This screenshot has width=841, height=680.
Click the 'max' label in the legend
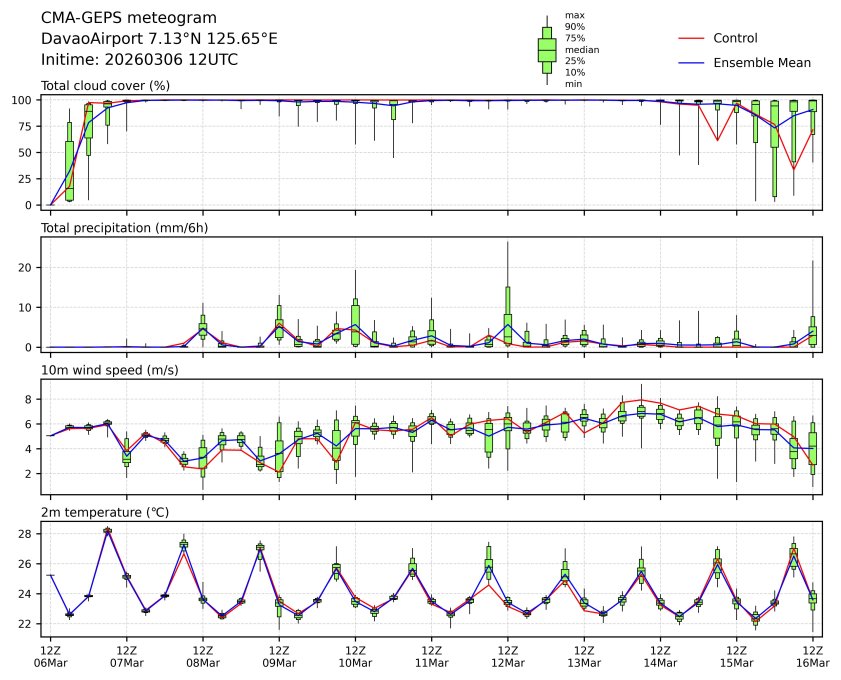click(574, 15)
